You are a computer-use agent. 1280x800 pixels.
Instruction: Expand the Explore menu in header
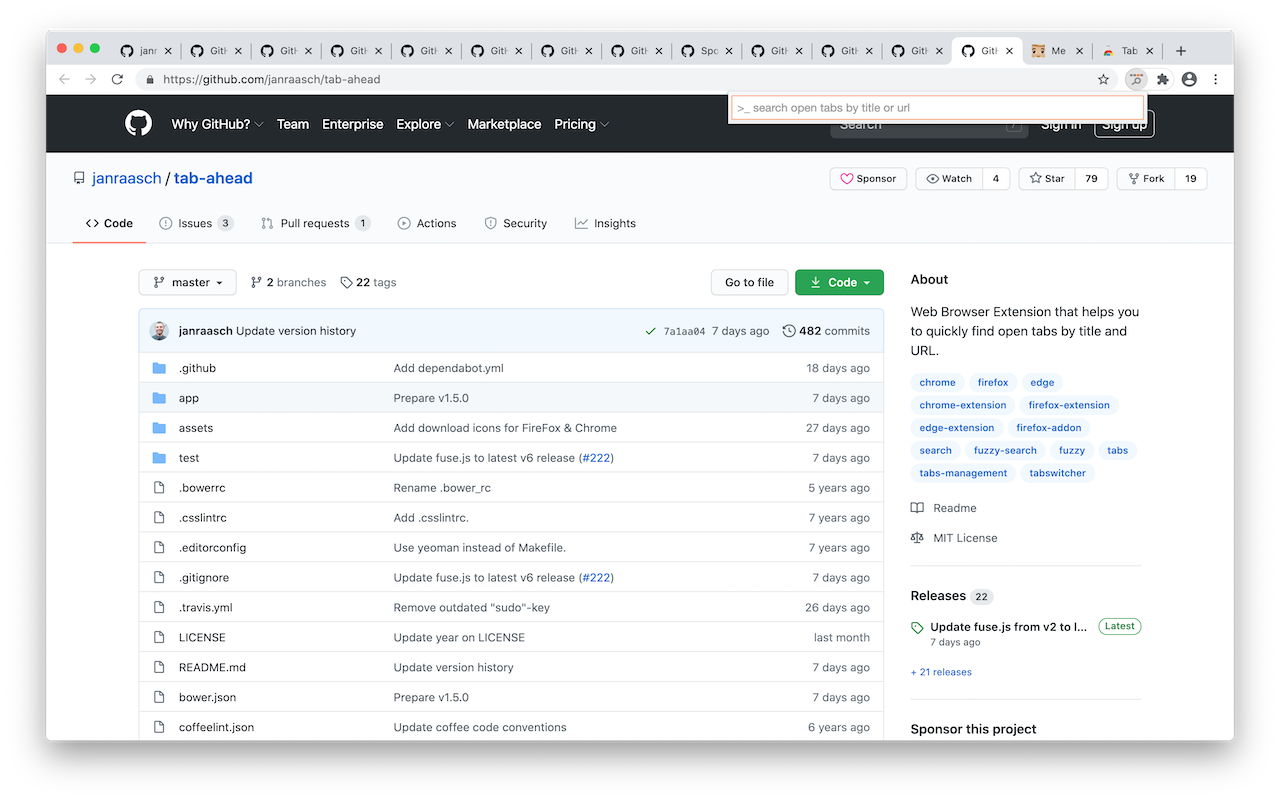(x=425, y=124)
